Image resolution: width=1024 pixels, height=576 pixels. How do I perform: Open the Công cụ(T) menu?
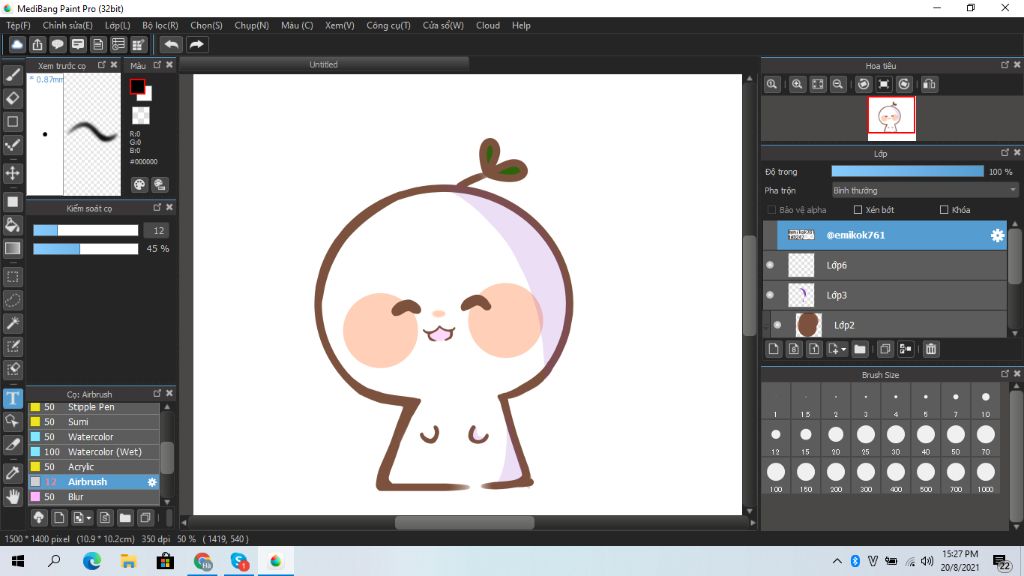pyautogui.click(x=388, y=25)
